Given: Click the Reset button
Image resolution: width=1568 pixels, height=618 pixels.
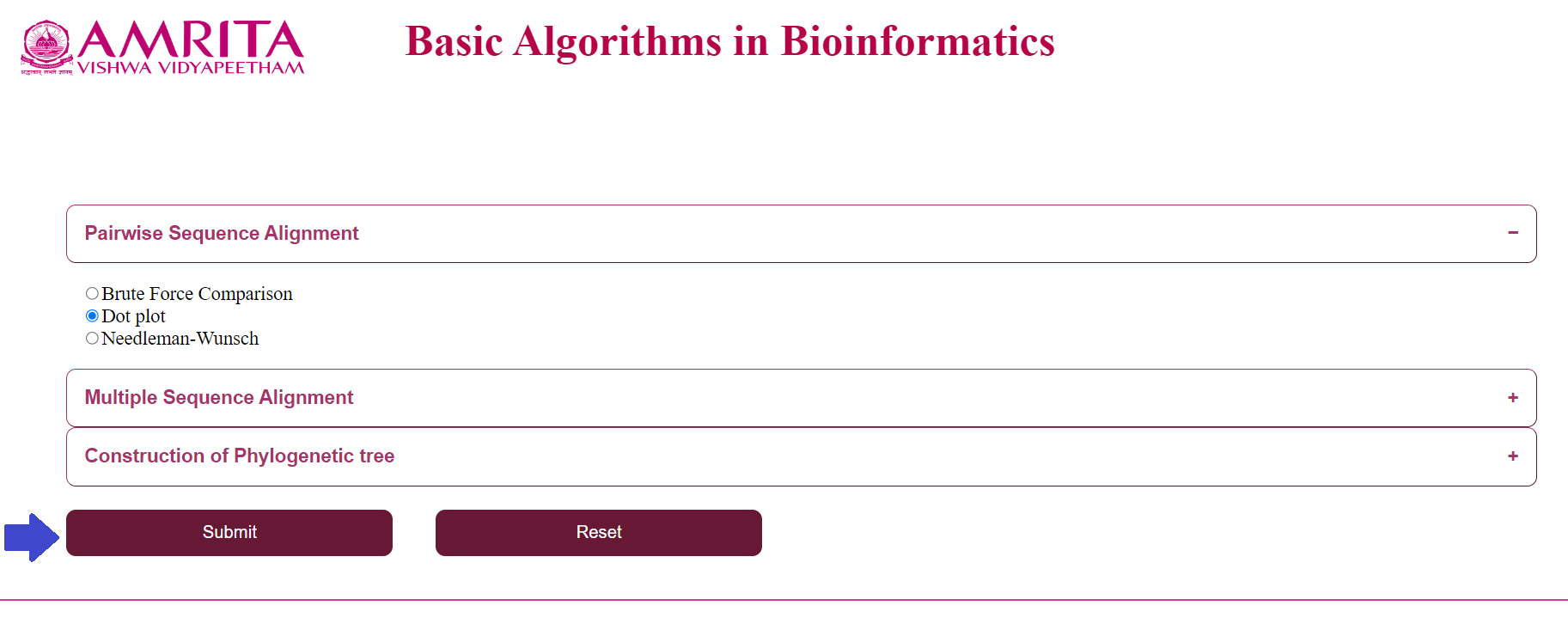Looking at the screenshot, I should pyautogui.click(x=599, y=533).
